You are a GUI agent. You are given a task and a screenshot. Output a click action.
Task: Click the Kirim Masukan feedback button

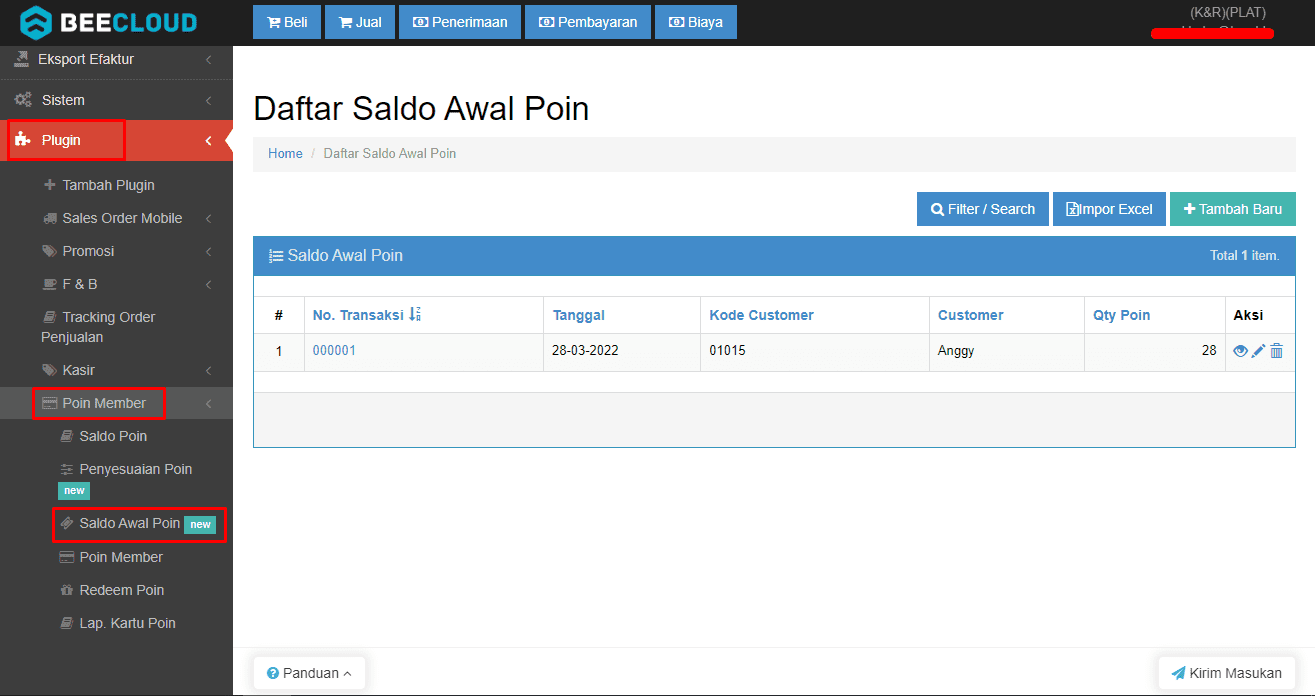pos(1227,673)
